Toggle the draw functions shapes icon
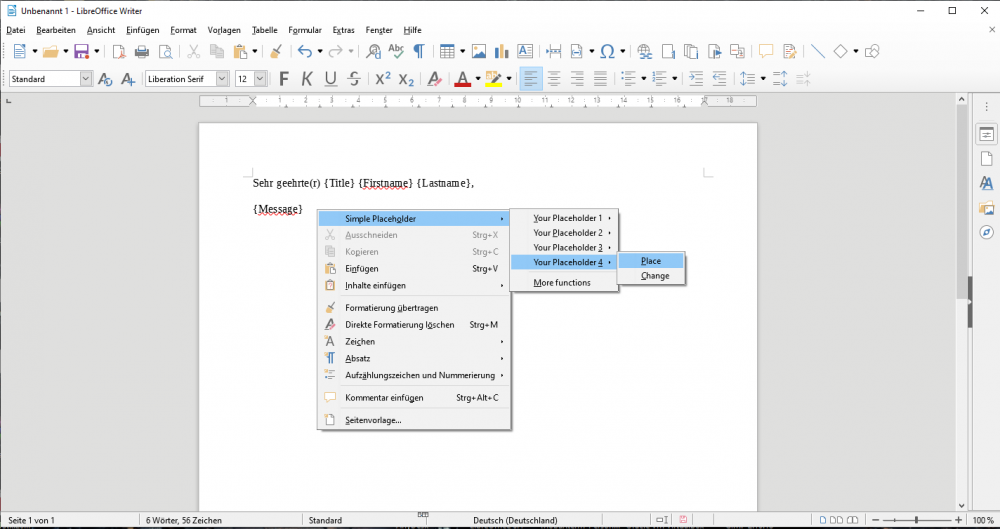This screenshot has width=1000, height=529. pos(872,52)
